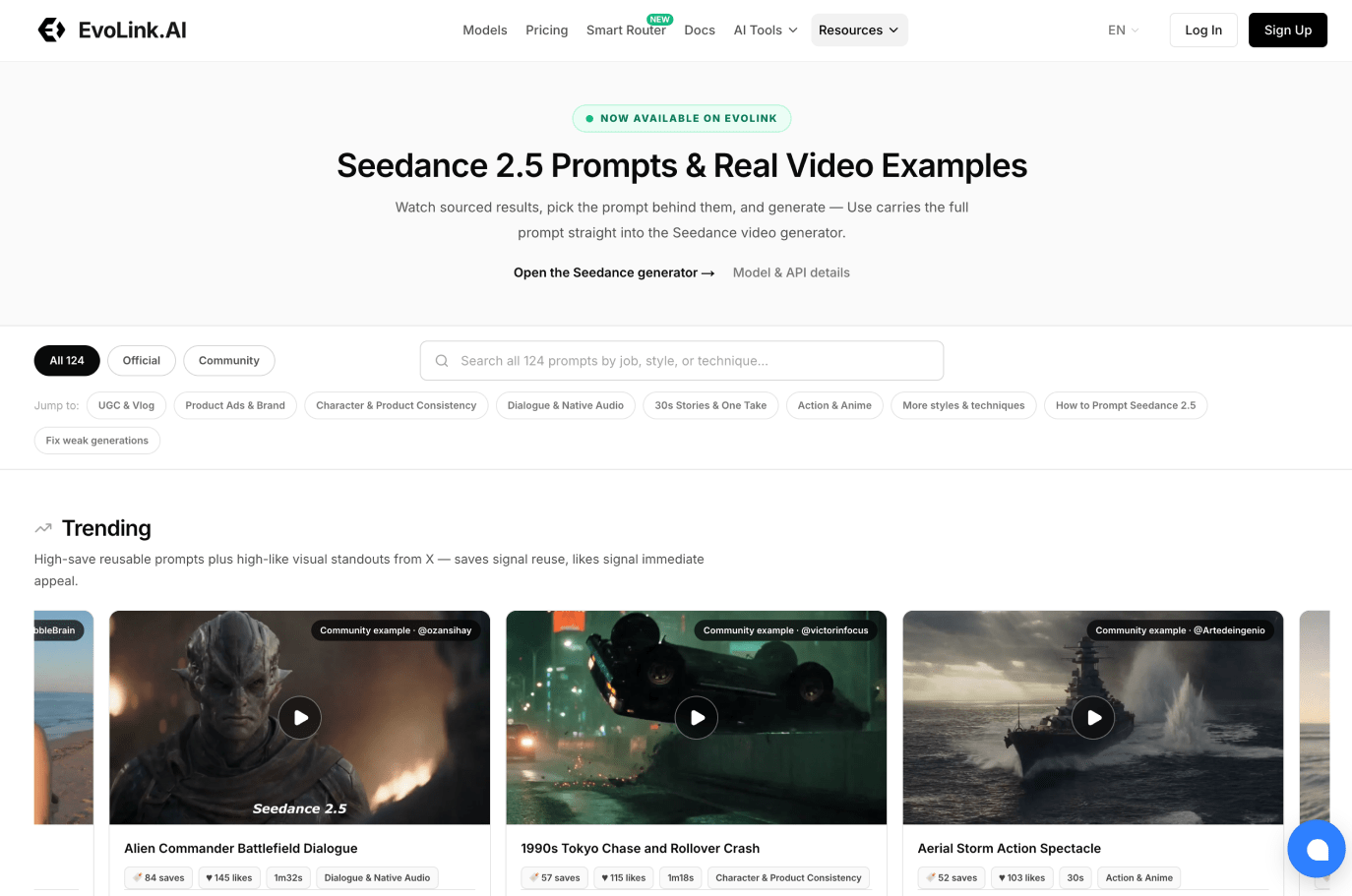Click the 145 likes tag
Image resolution: width=1352 pixels, height=896 pixels.
229,878
